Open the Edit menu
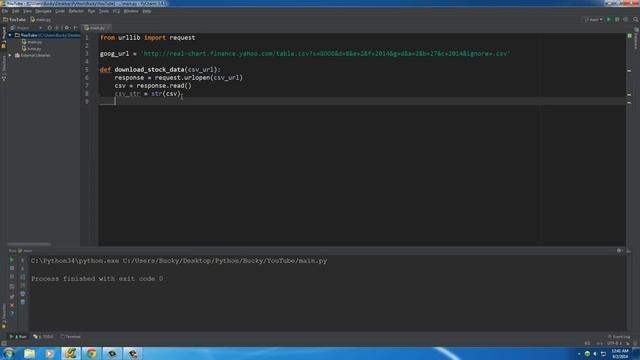The image size is (640, 360). [x=16, y=11]
